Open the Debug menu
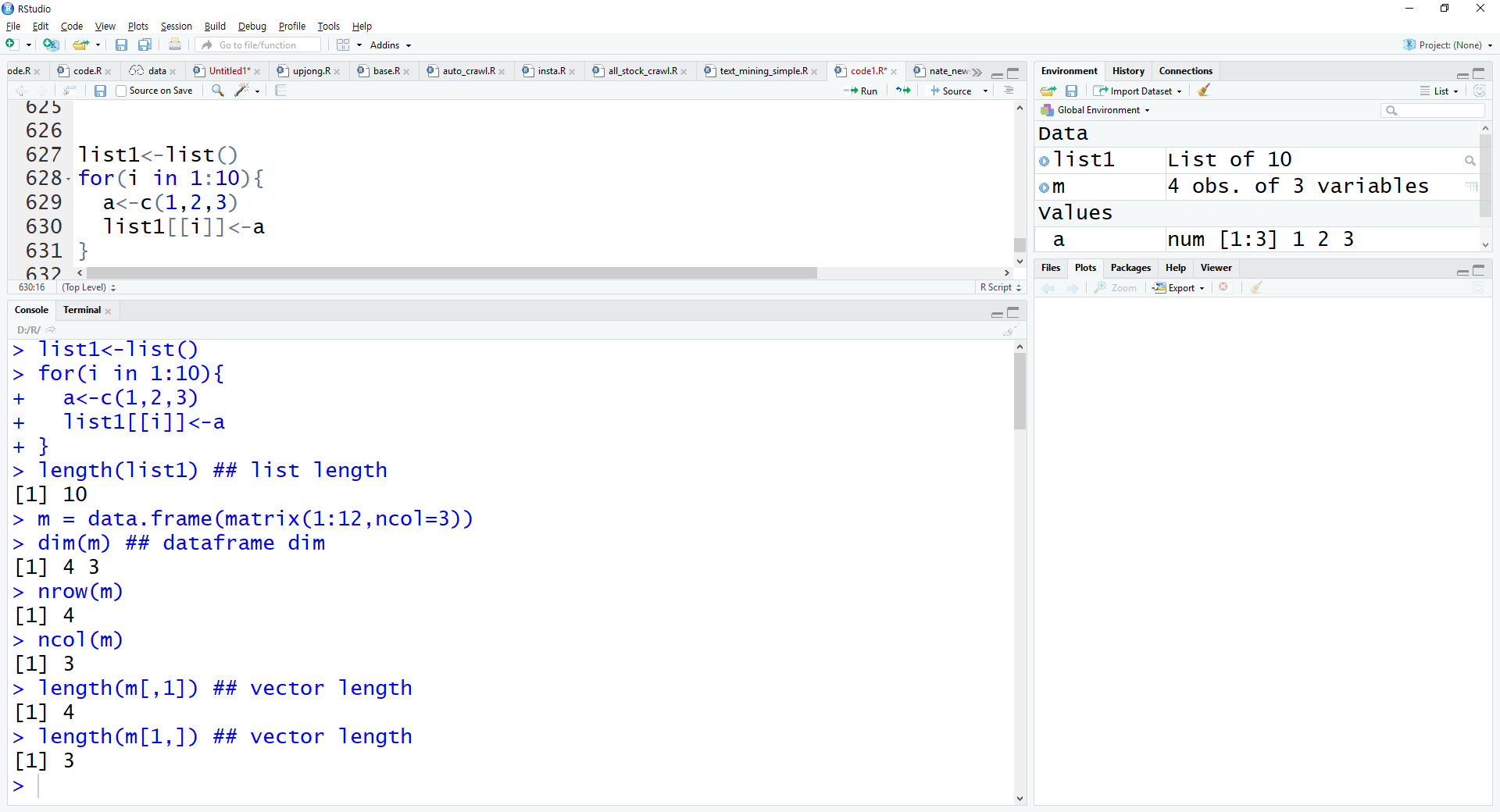The height and width of the screenshot is (812, 1500). coord(252,27)
